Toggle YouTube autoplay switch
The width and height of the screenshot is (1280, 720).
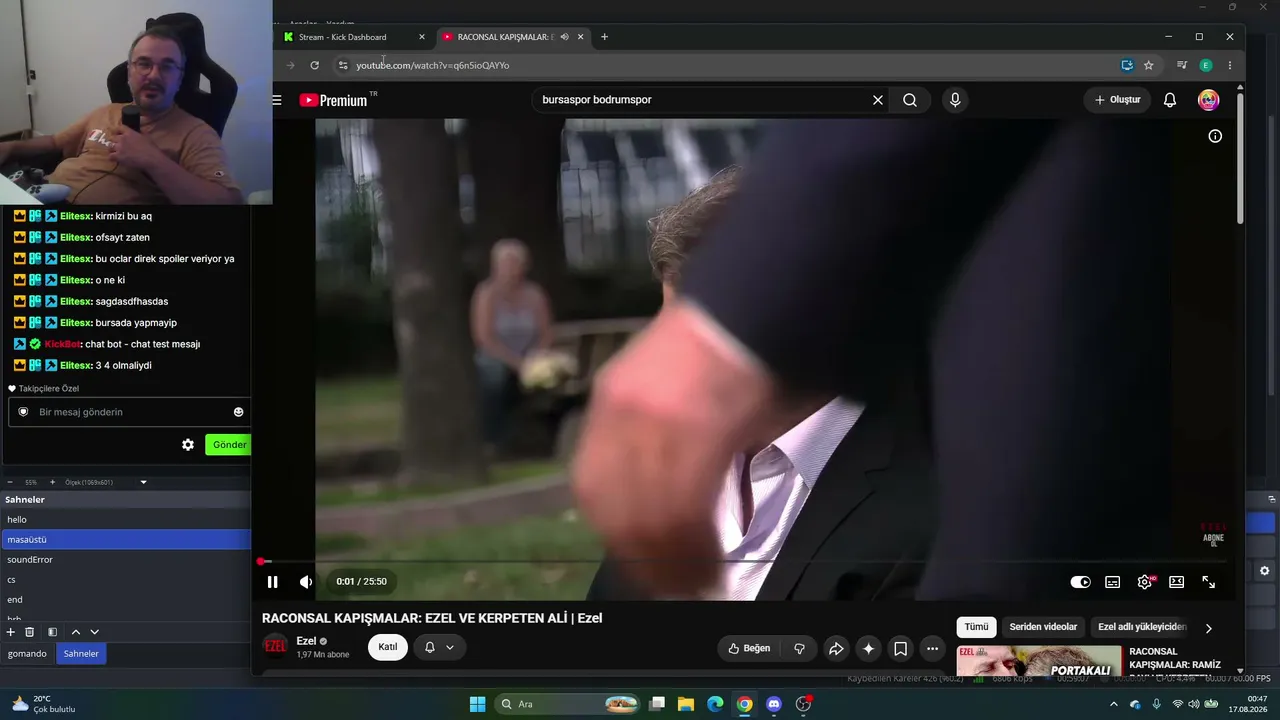coord(1080,582)
